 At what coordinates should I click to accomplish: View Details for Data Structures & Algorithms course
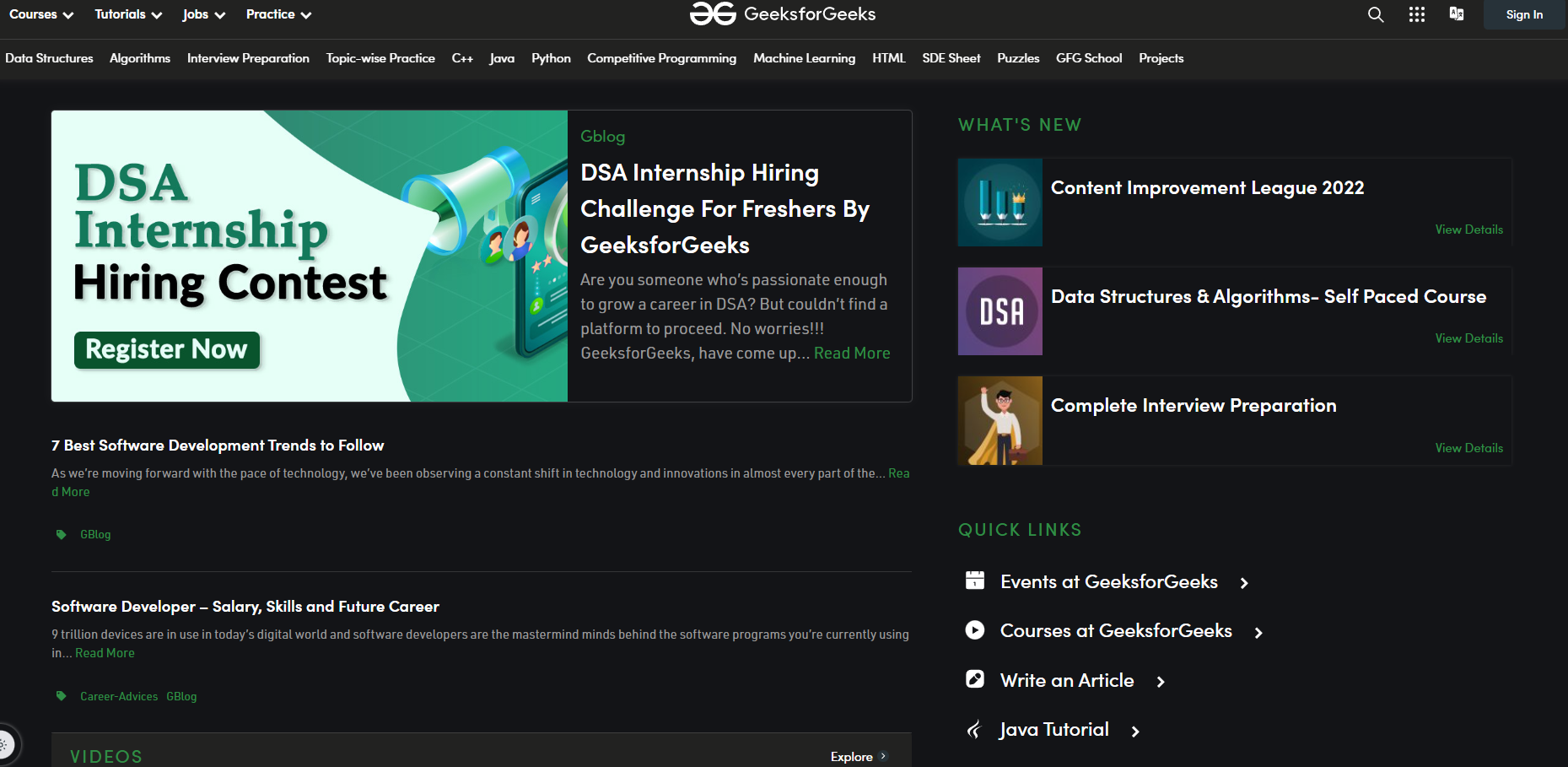pyautogui.click(x=1468, y=338)
